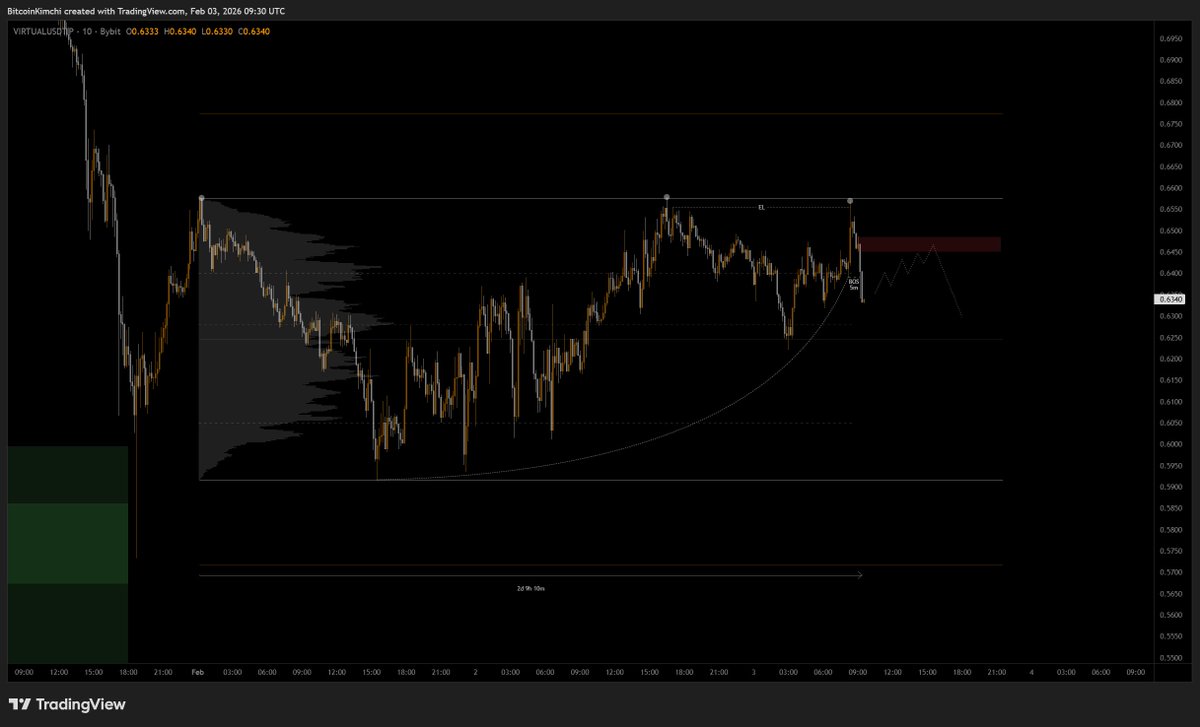
Task: Click the date label '3' on time axis
Action: pos(753,672)
